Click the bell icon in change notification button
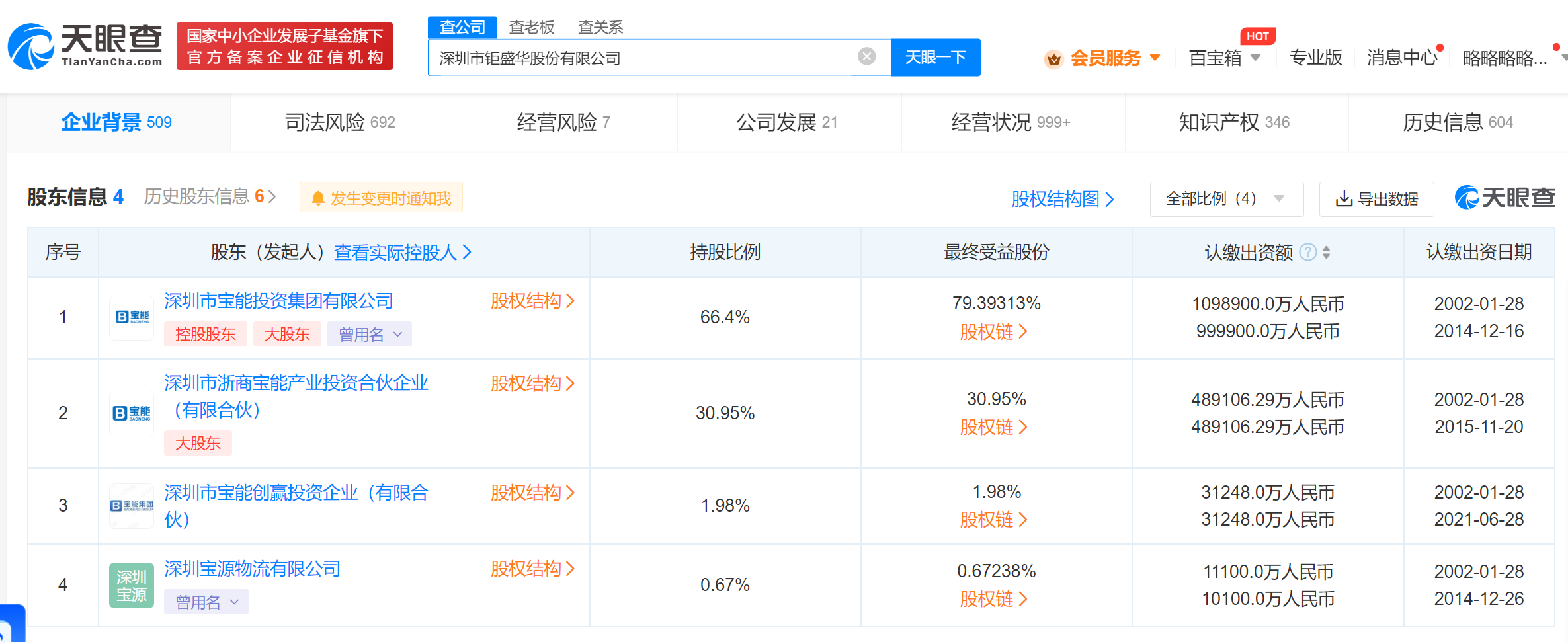This screenshot has height=642, width=1568. coord(318,198)
